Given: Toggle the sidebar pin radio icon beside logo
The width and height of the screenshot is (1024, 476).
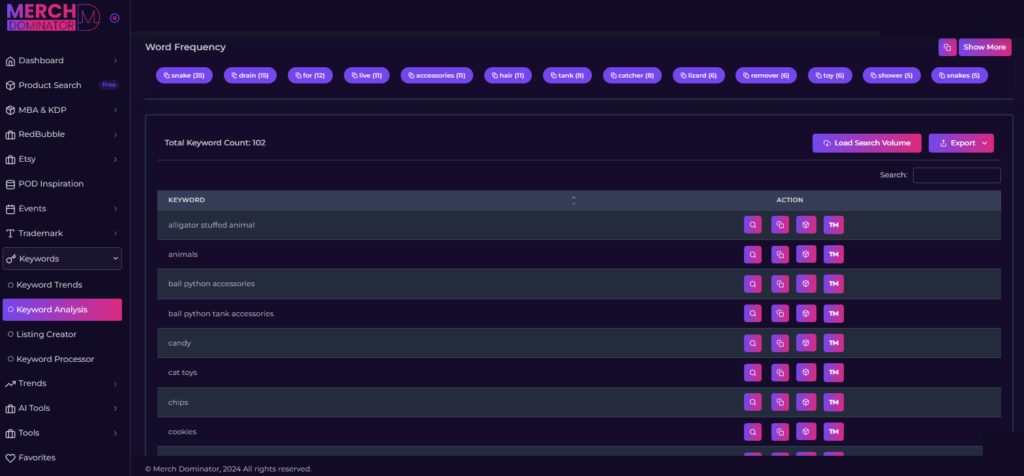Looking at the screenshot, I should [x=115, y=18].
